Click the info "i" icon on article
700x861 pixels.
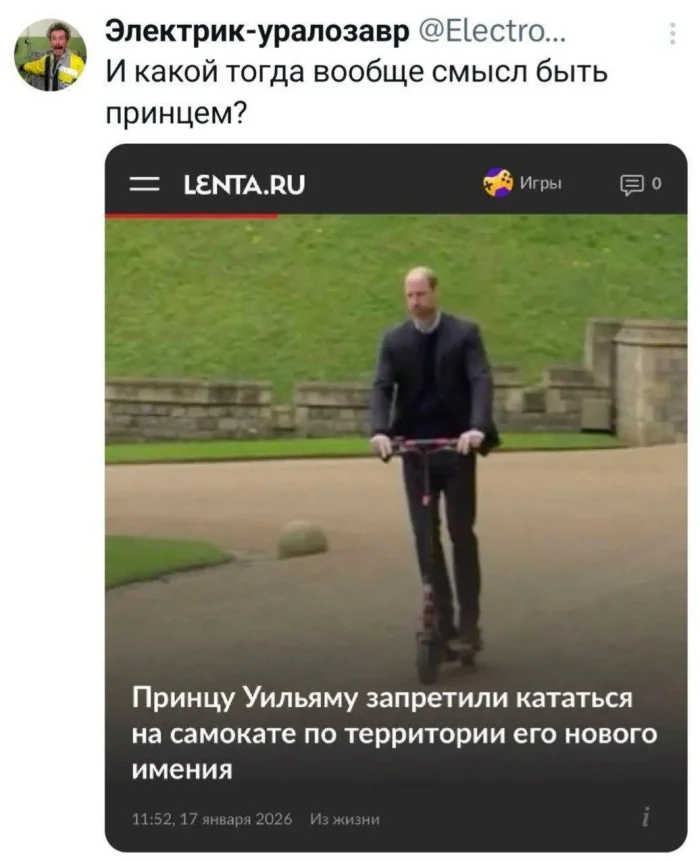coord(647,817)
